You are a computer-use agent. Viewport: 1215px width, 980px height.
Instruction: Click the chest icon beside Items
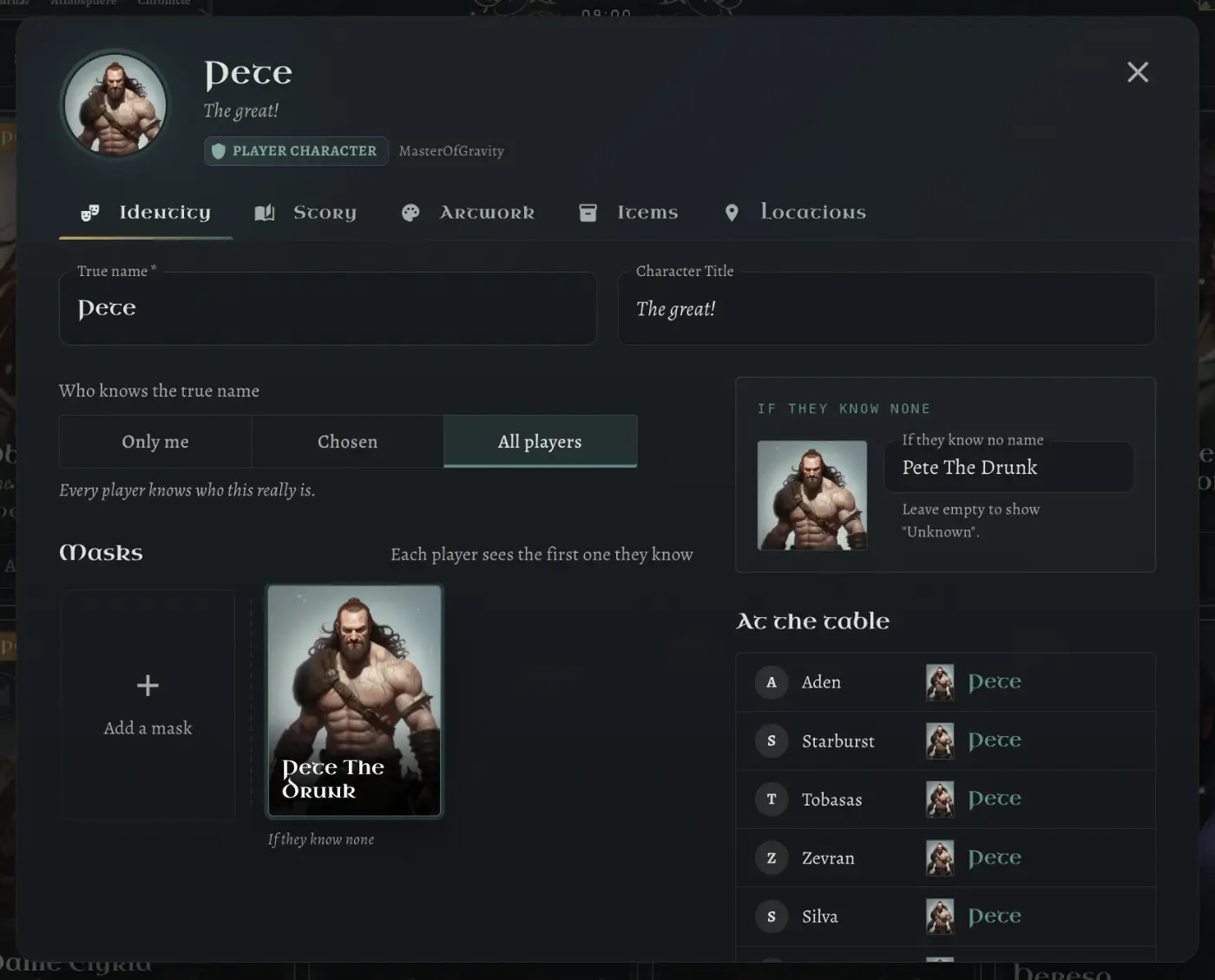(x=588, y=213)
